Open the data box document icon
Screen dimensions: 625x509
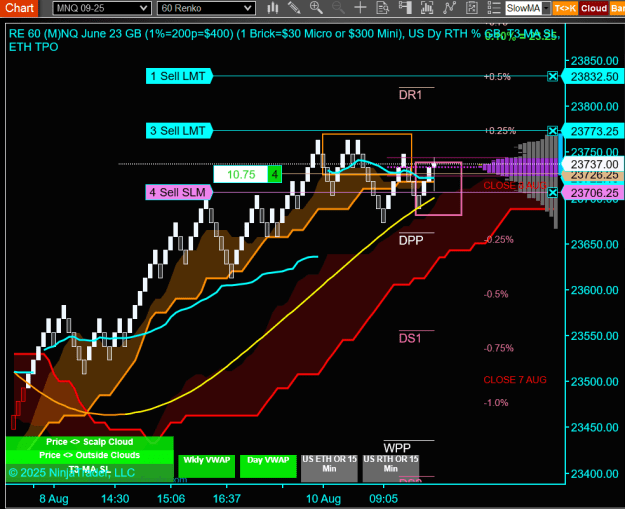pos(382,8)
